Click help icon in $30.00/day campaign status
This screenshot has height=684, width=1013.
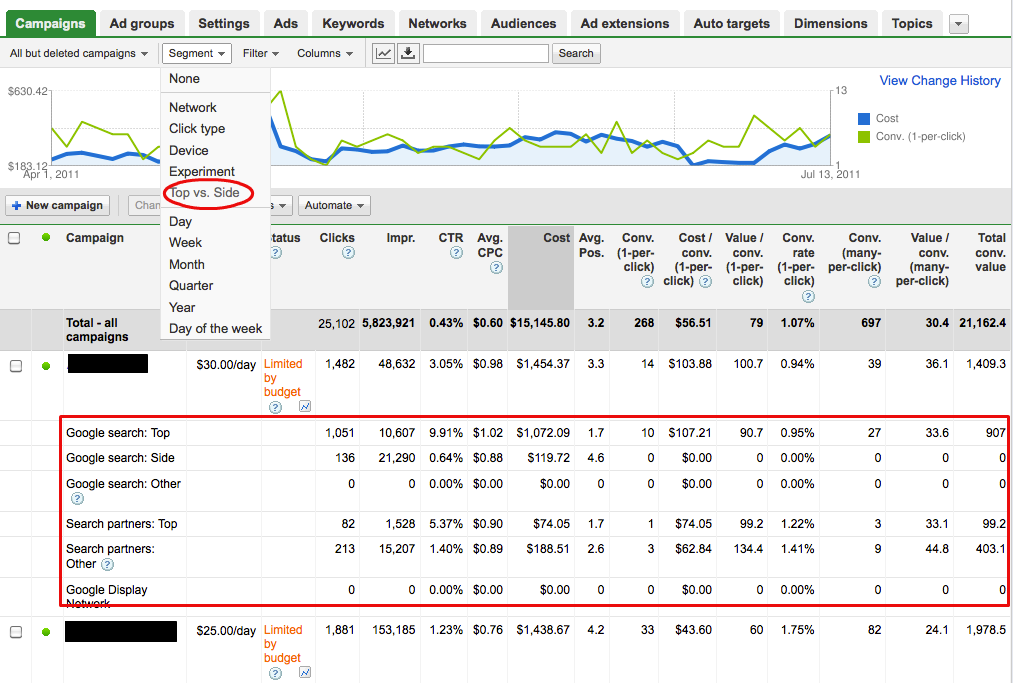pyautogui.click(x=275, y=407)
